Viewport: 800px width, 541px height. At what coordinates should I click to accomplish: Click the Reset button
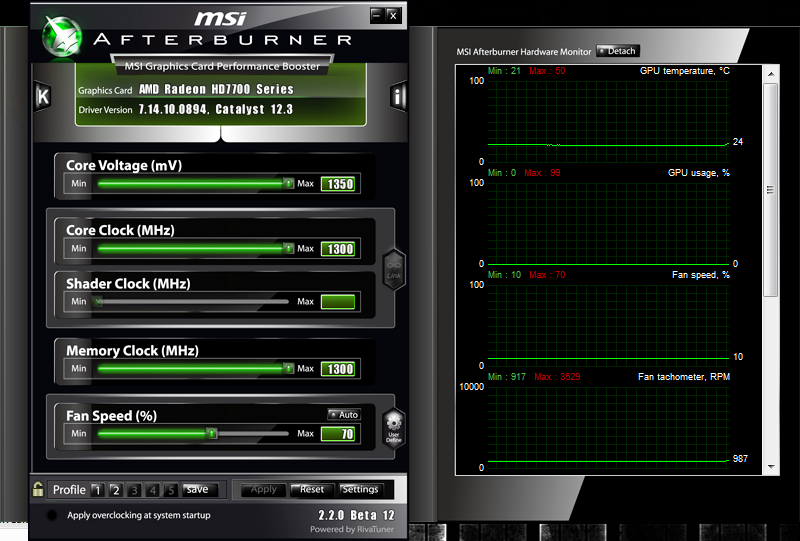click(x=312, y=489)
